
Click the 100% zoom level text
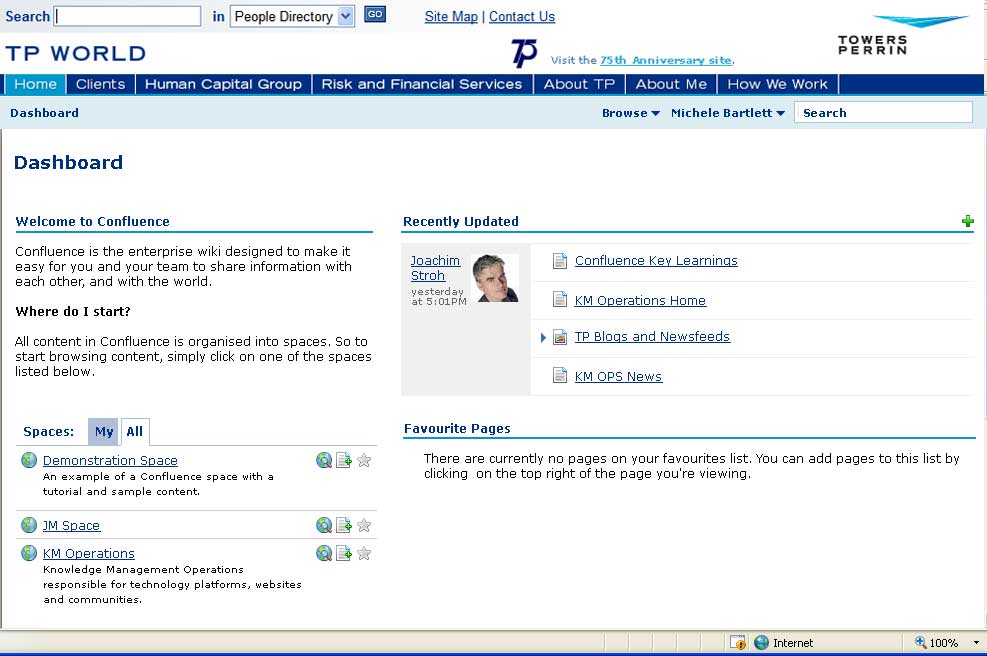point(944,643)
